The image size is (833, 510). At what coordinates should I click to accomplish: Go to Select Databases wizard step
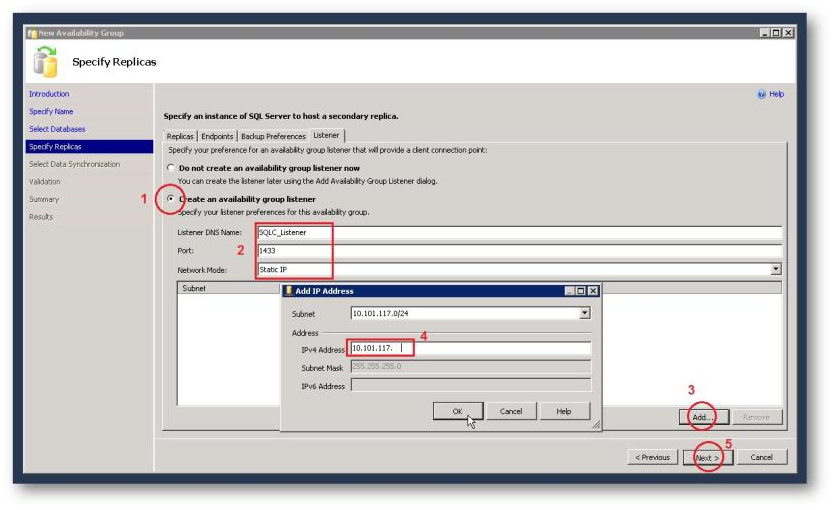pyautogui.click(x=57, y=129)
